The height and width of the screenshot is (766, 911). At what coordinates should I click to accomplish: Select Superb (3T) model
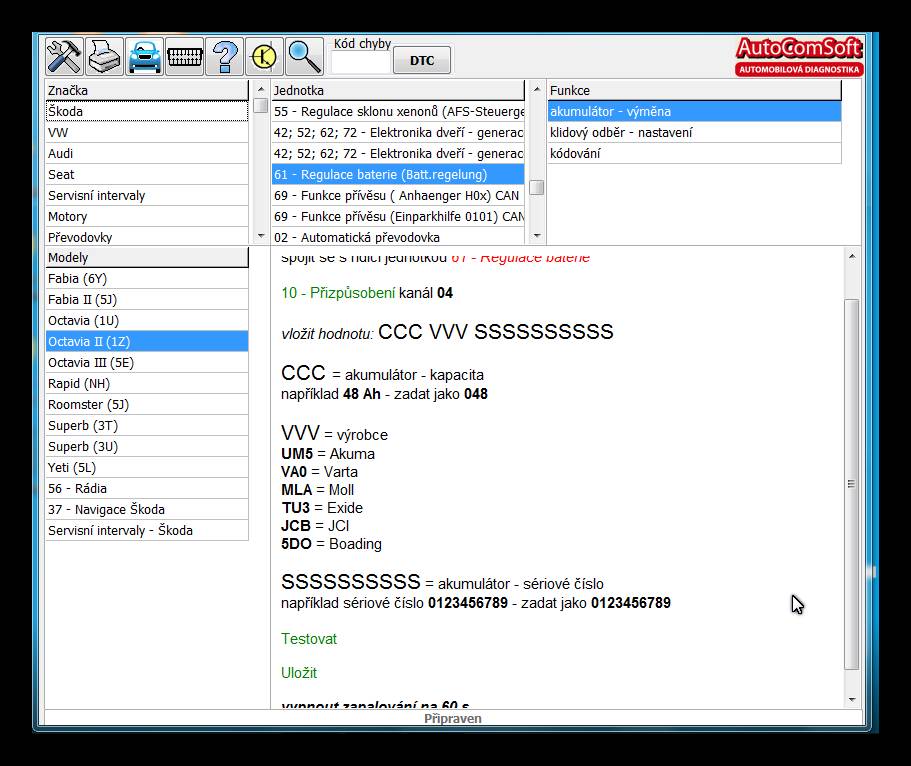(147, 425)
